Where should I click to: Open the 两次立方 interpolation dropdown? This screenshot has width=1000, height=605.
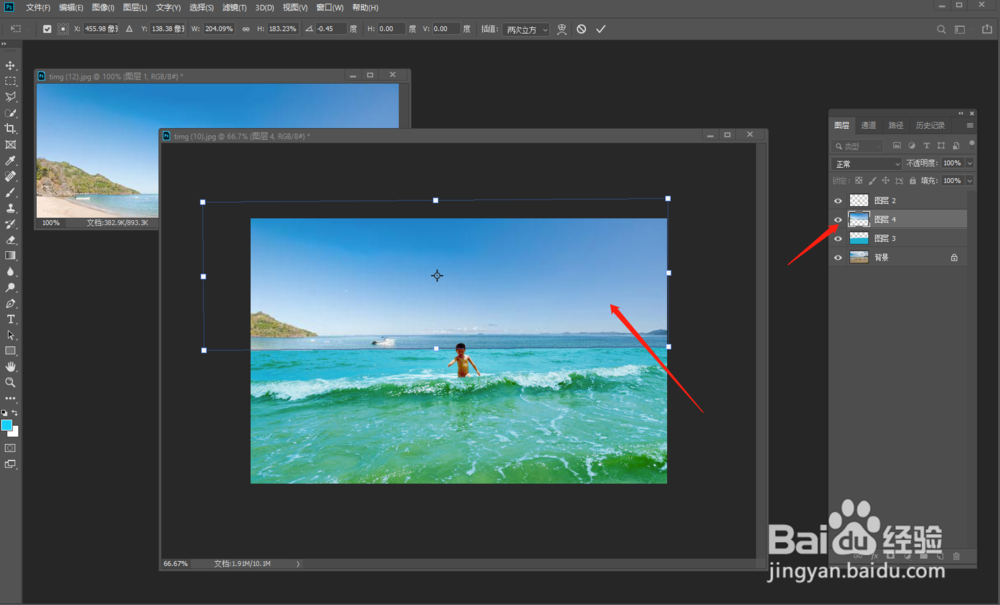(x=526, y=29)
